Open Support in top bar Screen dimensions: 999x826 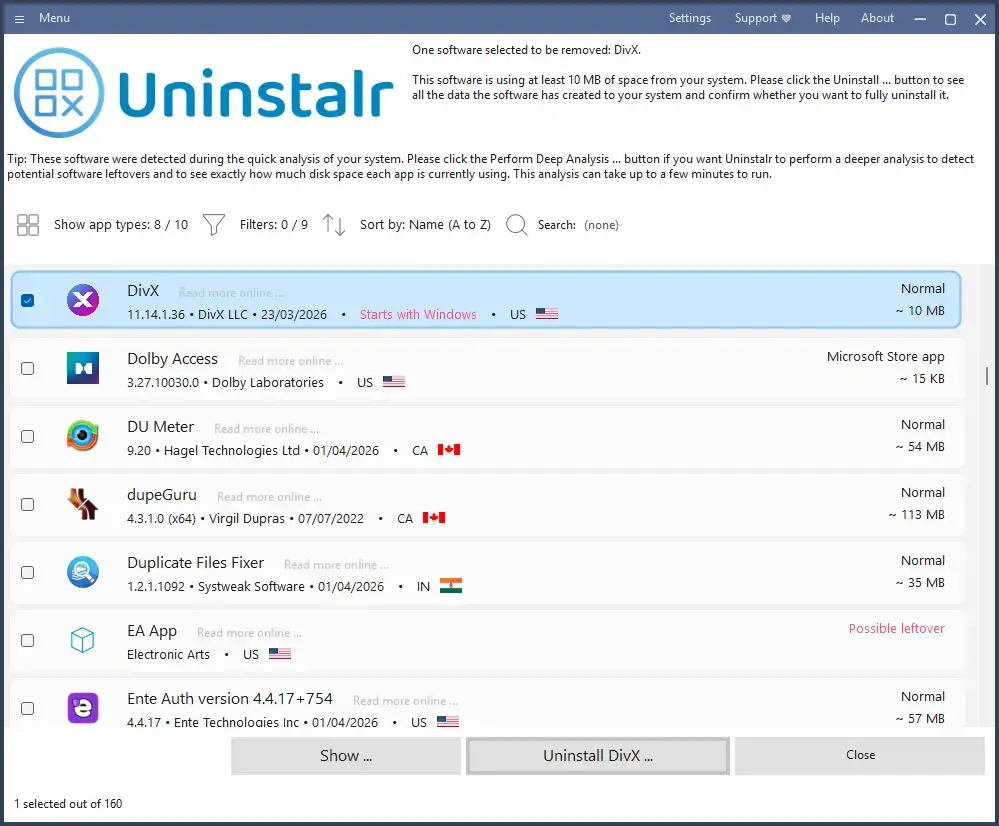point(763,18)
